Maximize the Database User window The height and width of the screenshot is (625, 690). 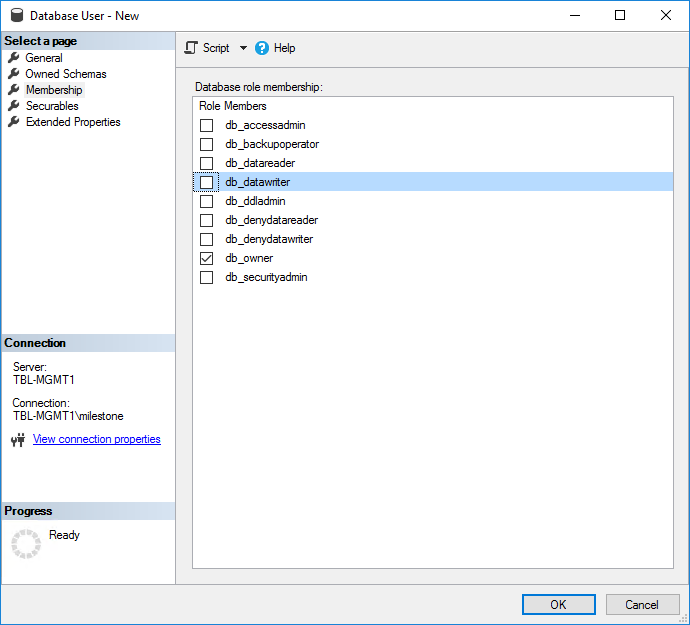[x=620, y=15]
